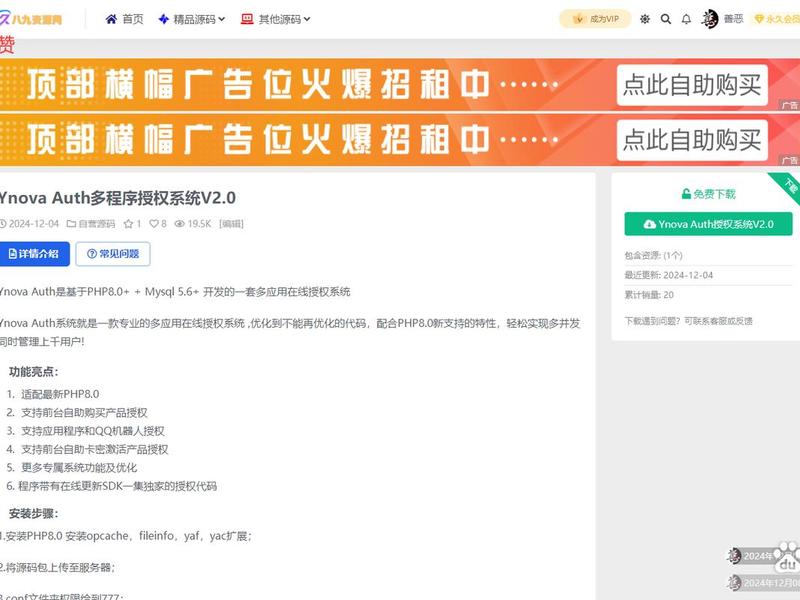Open search with the magnifier icon
Viewport: 800px width, 600px height.
click(666, 19)
